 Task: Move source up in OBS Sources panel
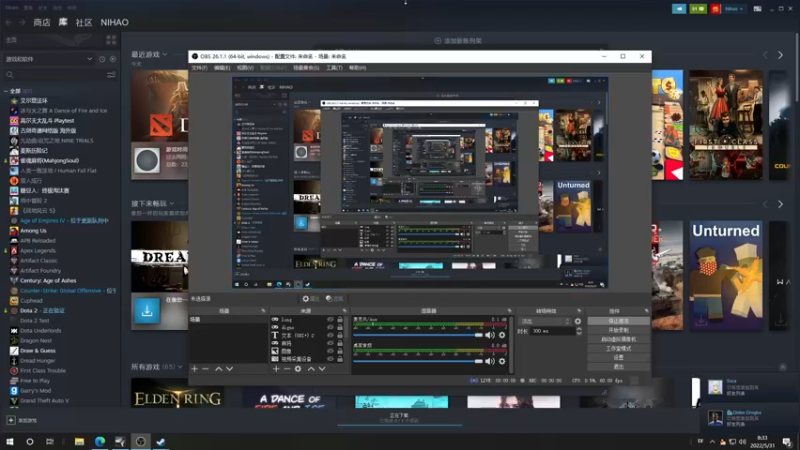(311, 368)
